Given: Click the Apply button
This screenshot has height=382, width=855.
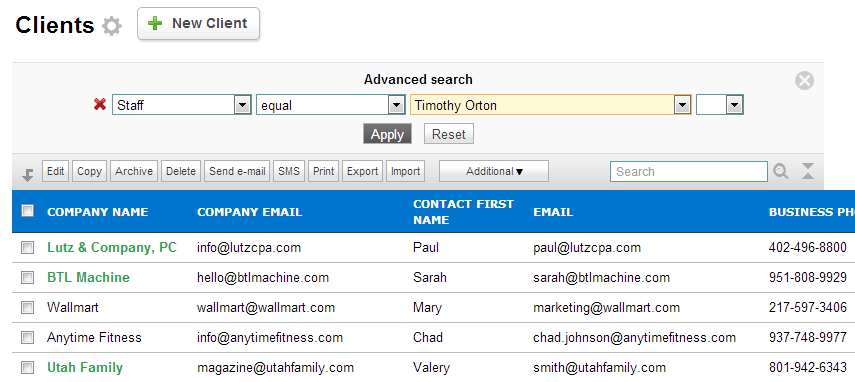Looking at the screenshot, I should (x=387, y=135).
